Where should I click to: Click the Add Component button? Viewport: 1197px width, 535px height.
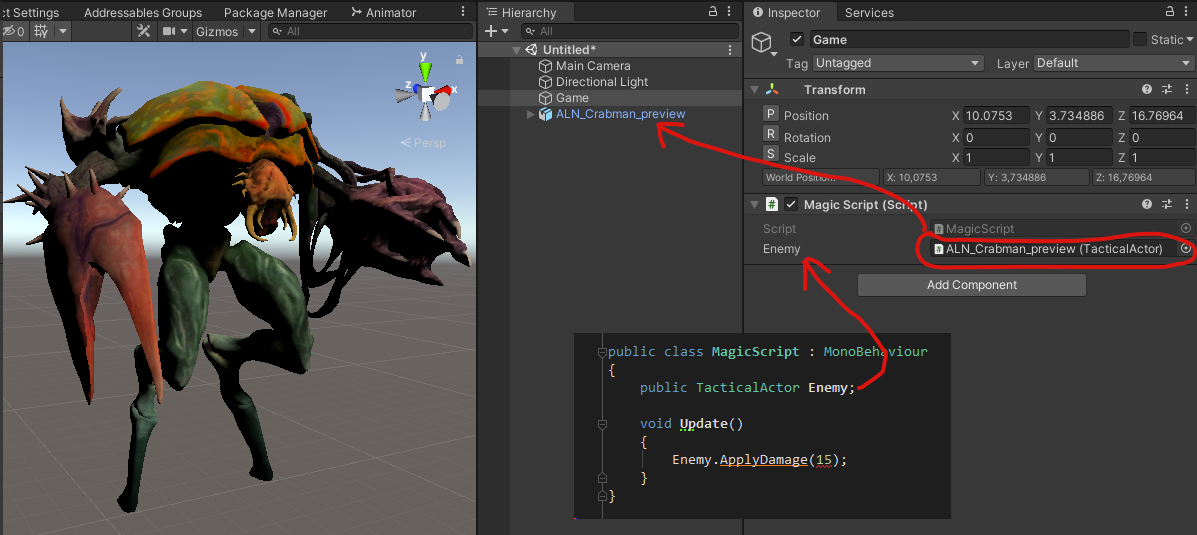[x=971, y=285]
